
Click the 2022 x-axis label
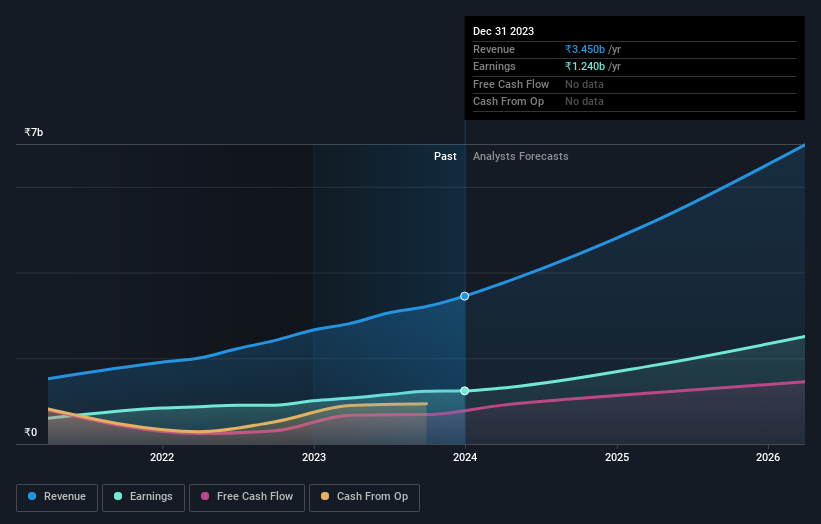coord(162,457)
